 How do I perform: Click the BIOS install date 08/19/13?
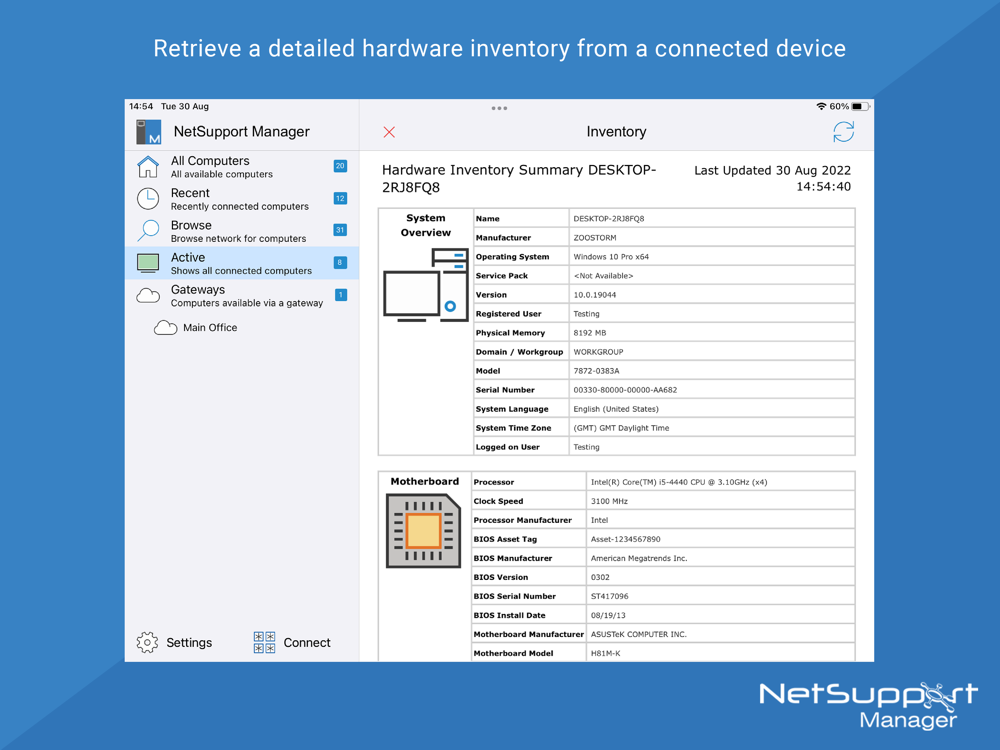tap(608, 616)
